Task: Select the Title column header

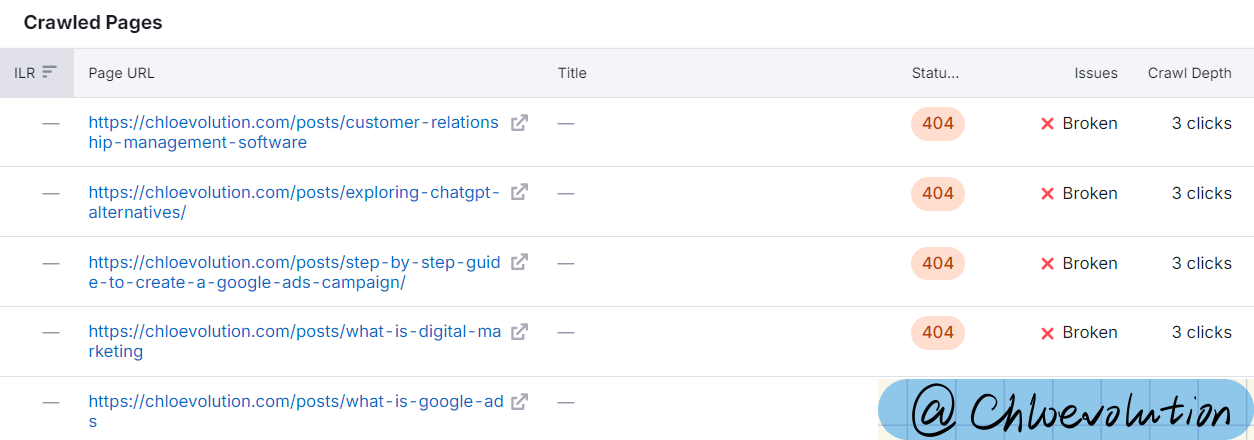Action: [572, 73]
